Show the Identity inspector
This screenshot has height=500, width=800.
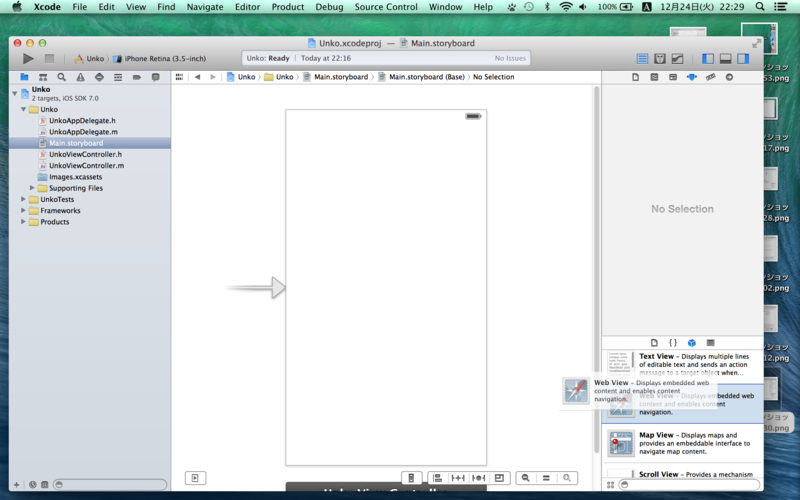(x=673, y=77)
